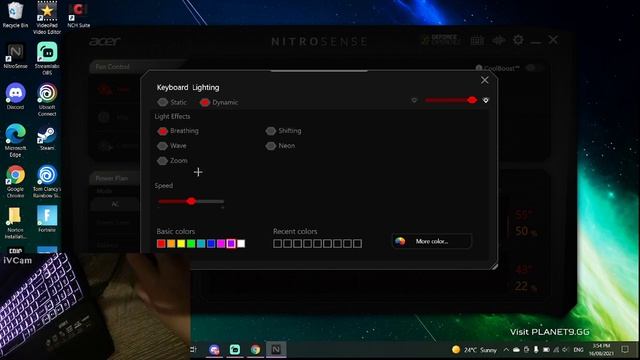
Task: Click the NitroSense taskbar icon
Action: [x=276, y=349]
